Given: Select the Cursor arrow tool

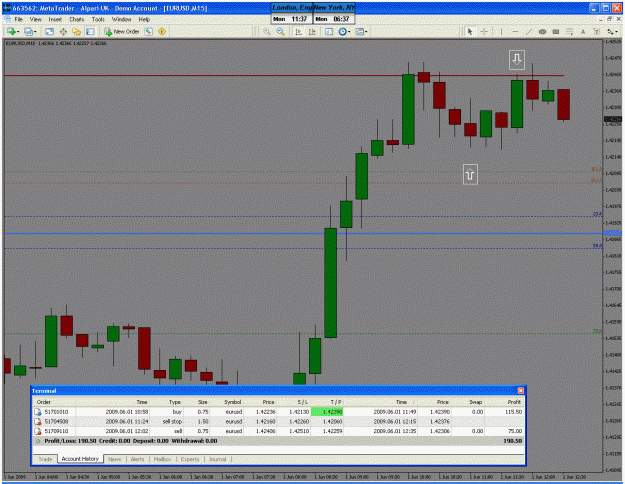Looking at the screenshot, I should 470,31.
